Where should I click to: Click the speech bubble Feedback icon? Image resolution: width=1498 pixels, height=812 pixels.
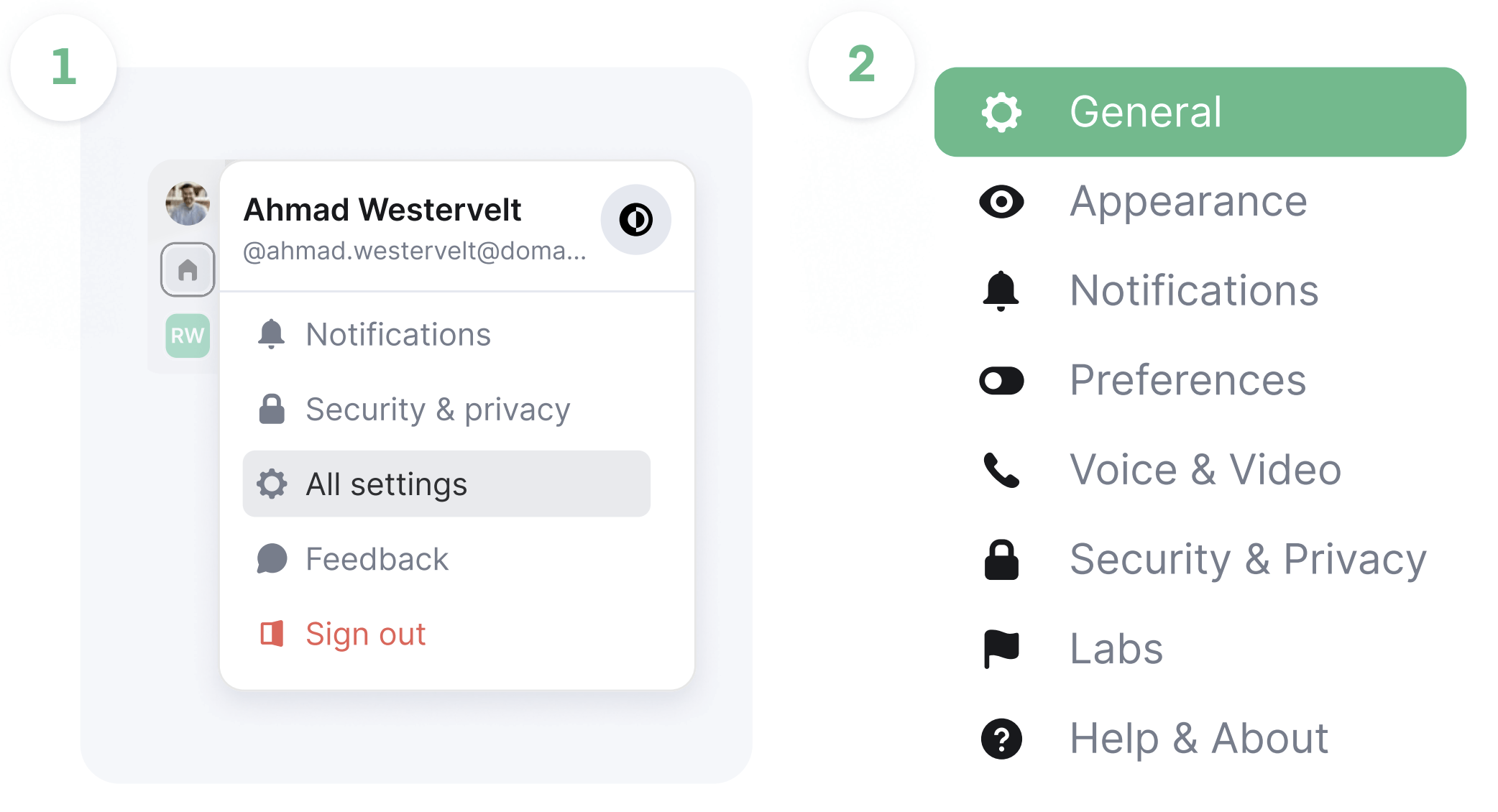pyautogui.click(x=272, y=559)
